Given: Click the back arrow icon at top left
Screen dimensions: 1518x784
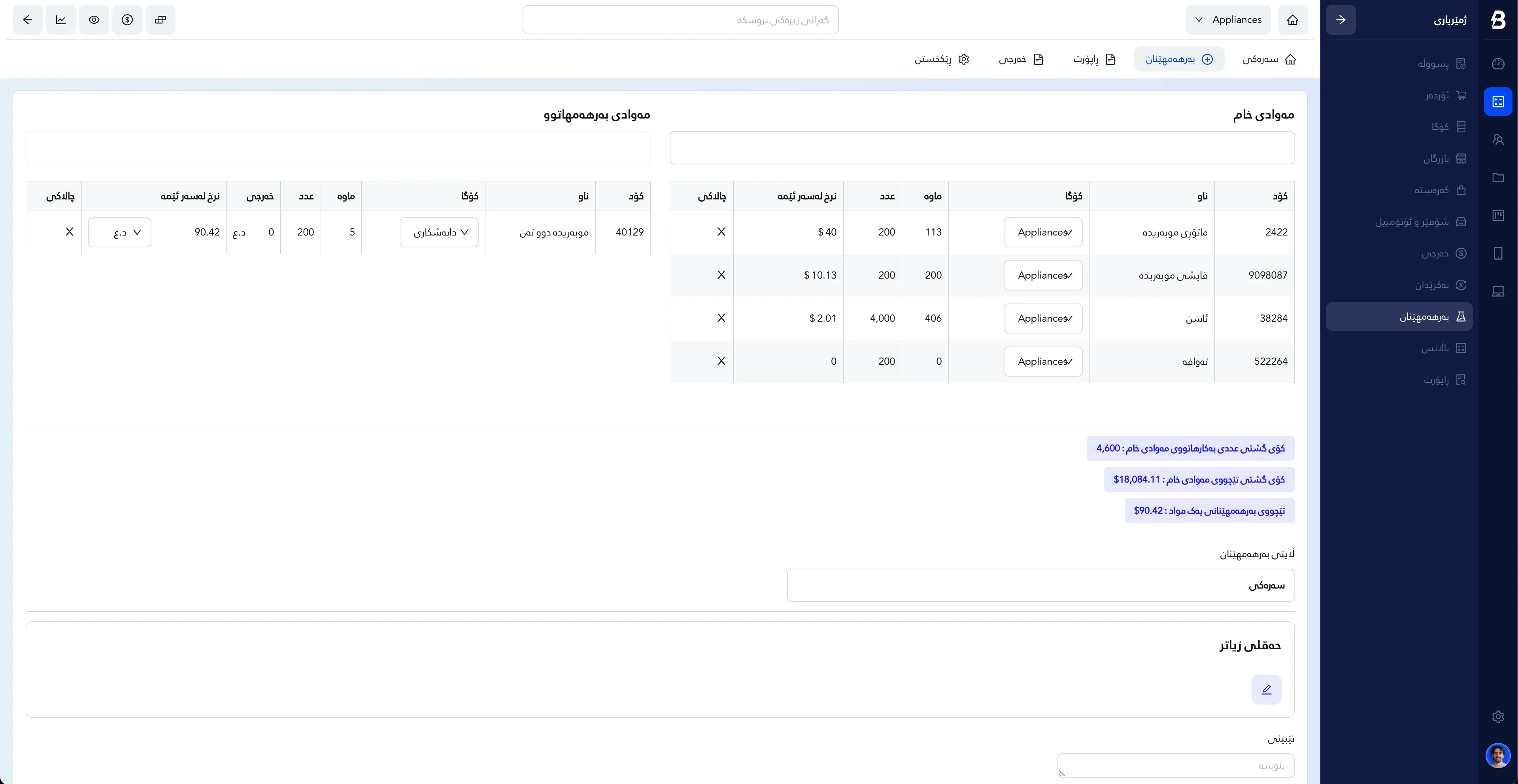Looking at the screenshot, I should [28, 20].
